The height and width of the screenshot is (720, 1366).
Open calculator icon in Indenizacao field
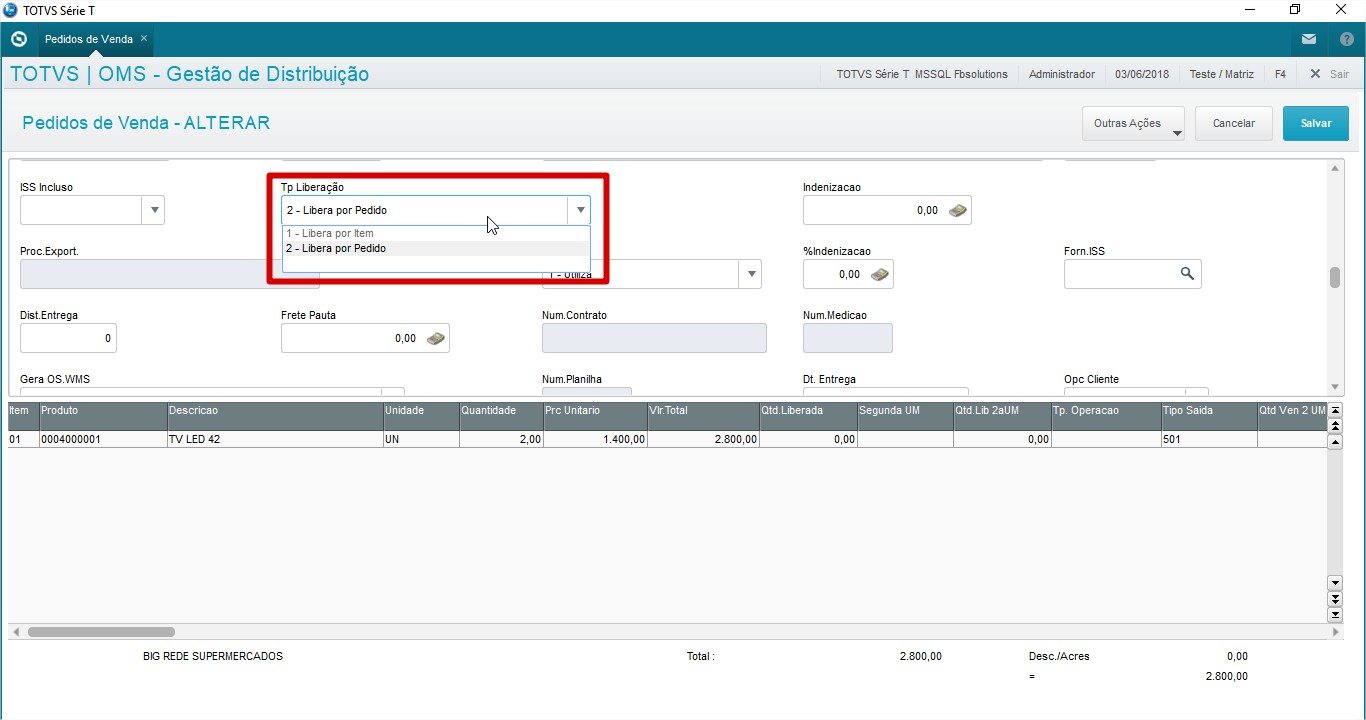click(x=958, y=210)
